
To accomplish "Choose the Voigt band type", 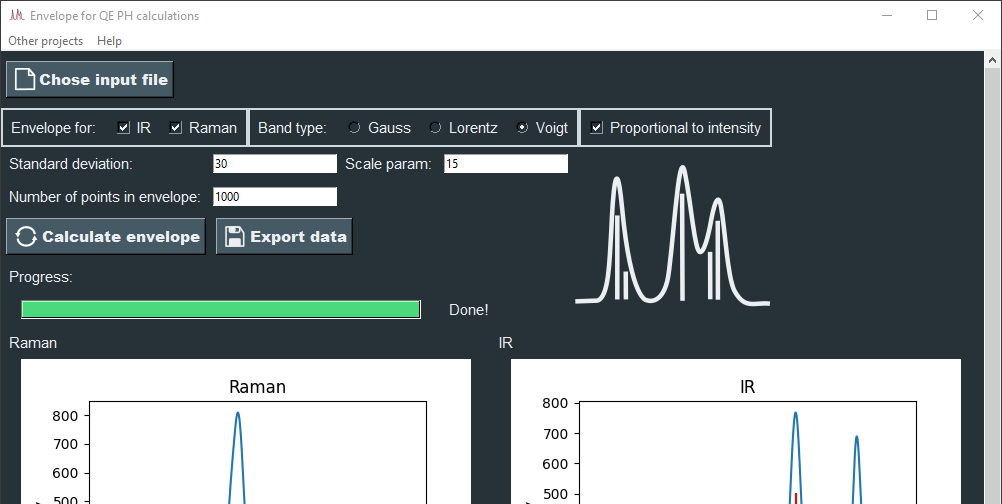I will coord(522,128).
